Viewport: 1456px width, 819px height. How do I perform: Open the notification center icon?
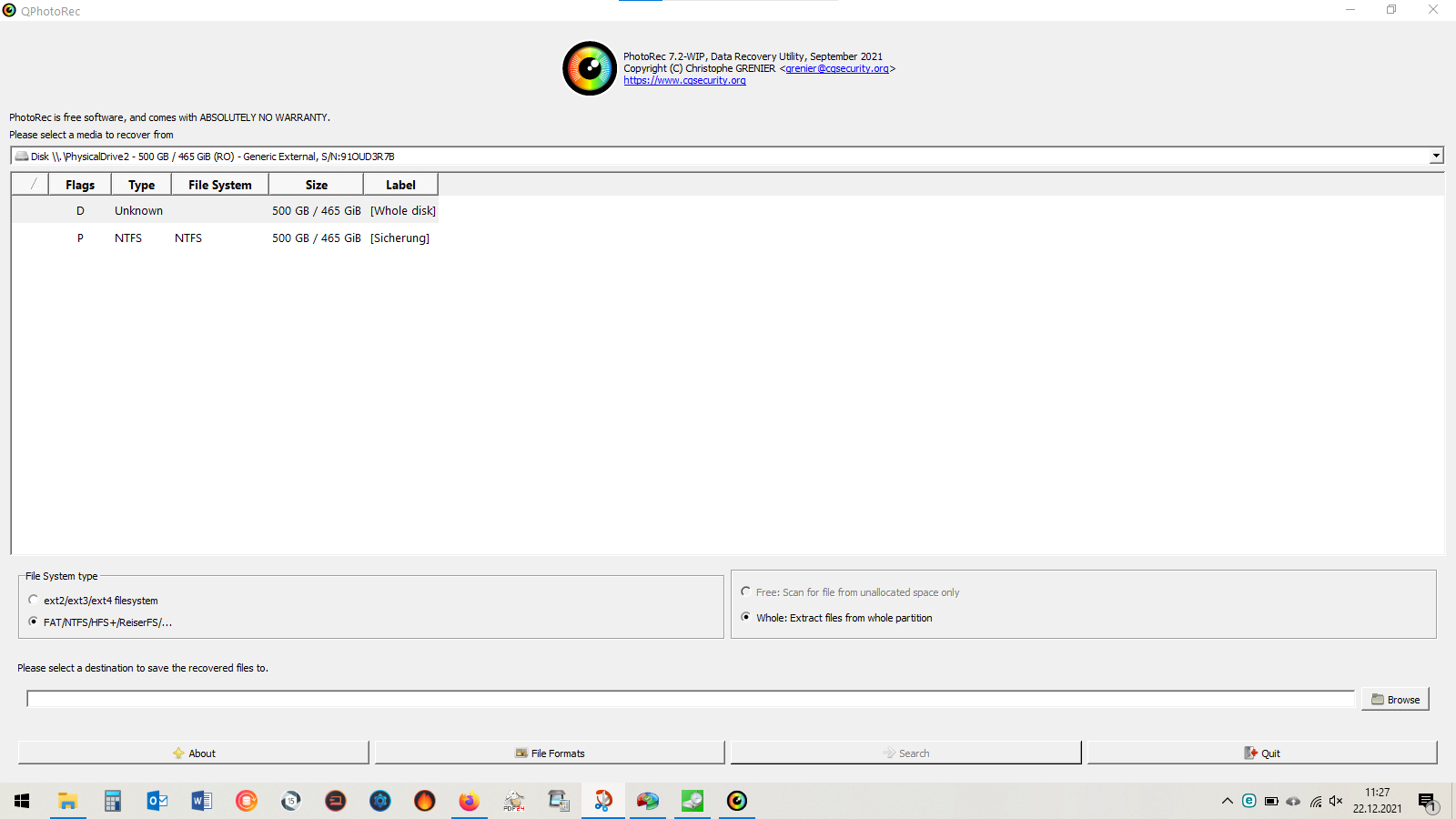[x=1427, y=802]
